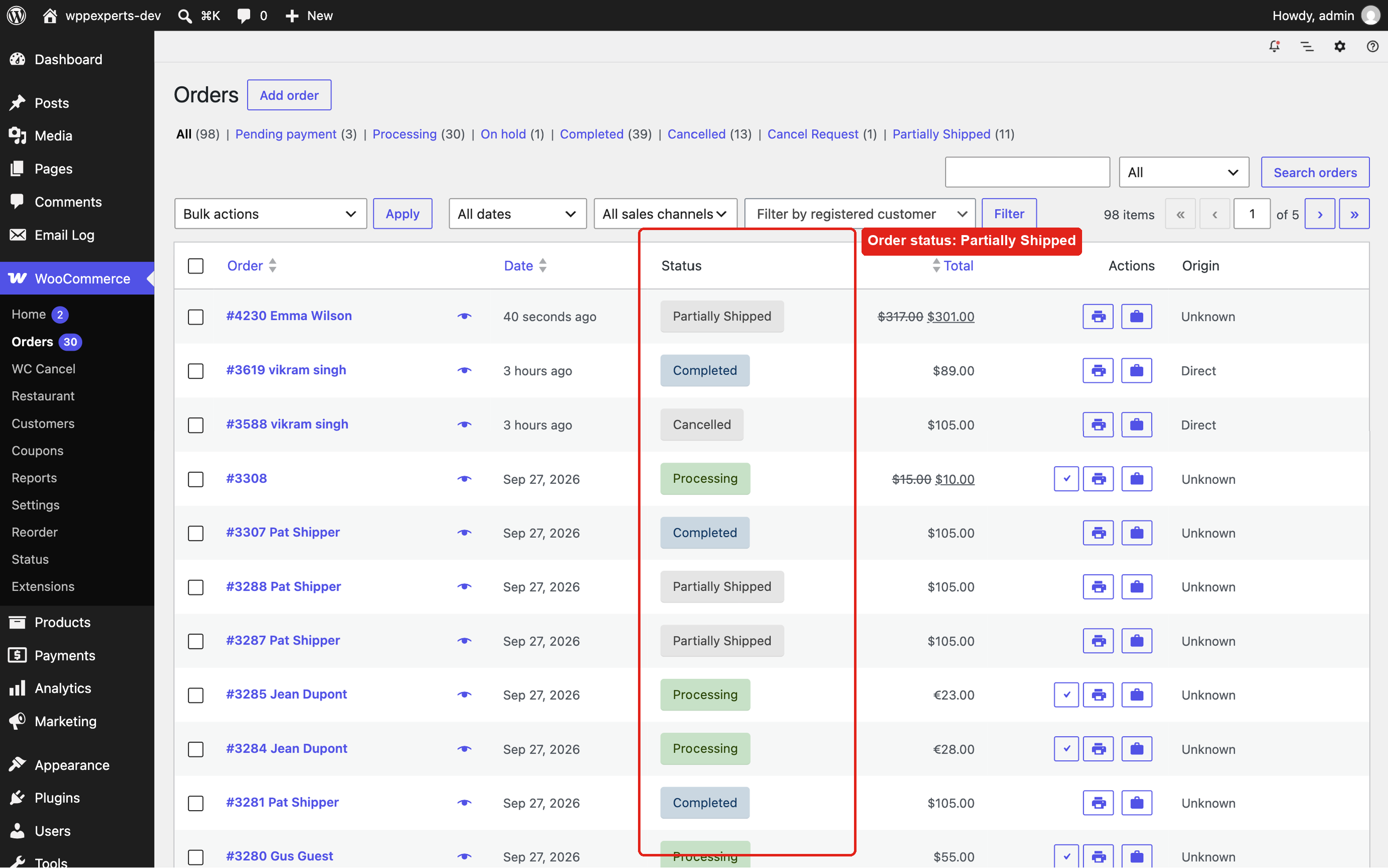Print invoice for order #3288 Pat Shipper
The height and width of the screenshot is (868, 1388).
click(1098, 587)
